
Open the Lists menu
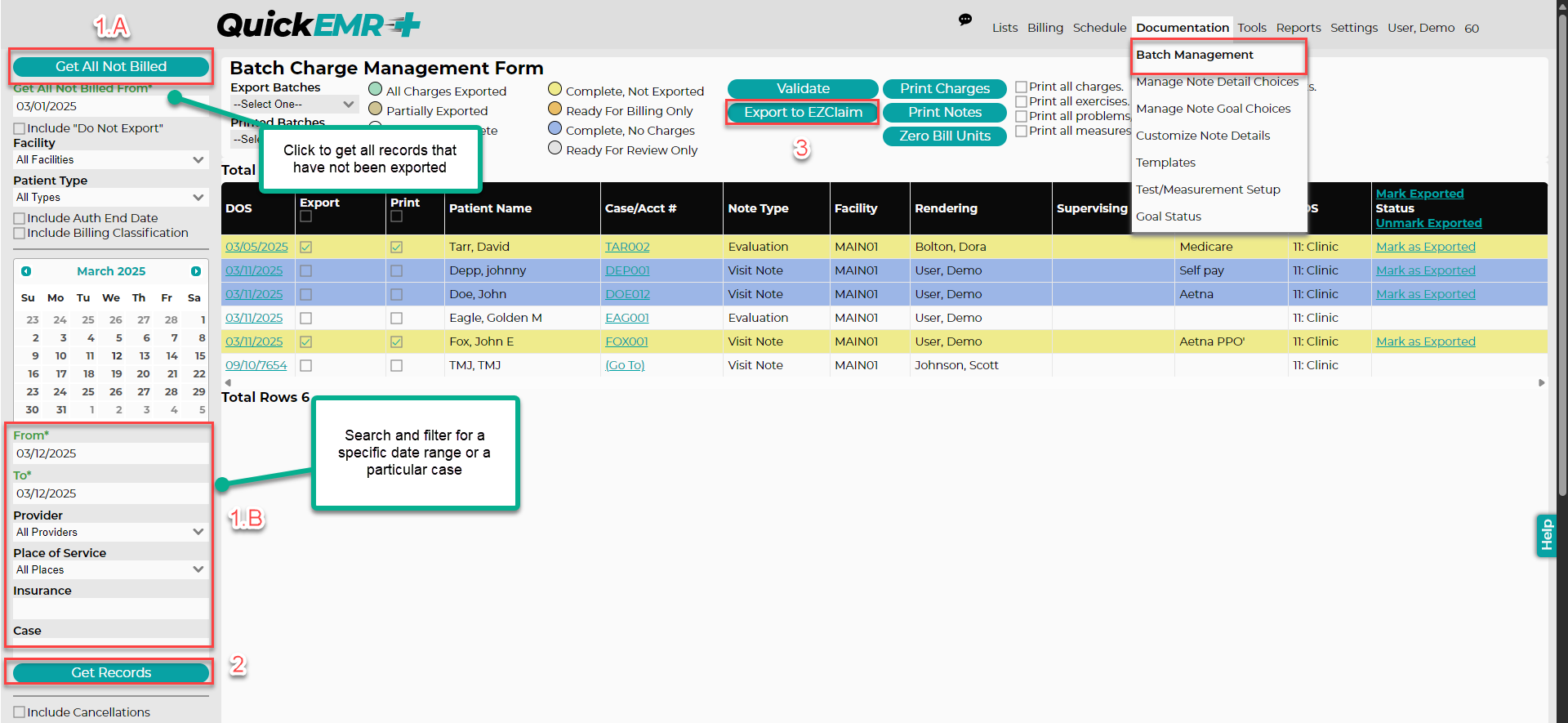[1004, 28]
